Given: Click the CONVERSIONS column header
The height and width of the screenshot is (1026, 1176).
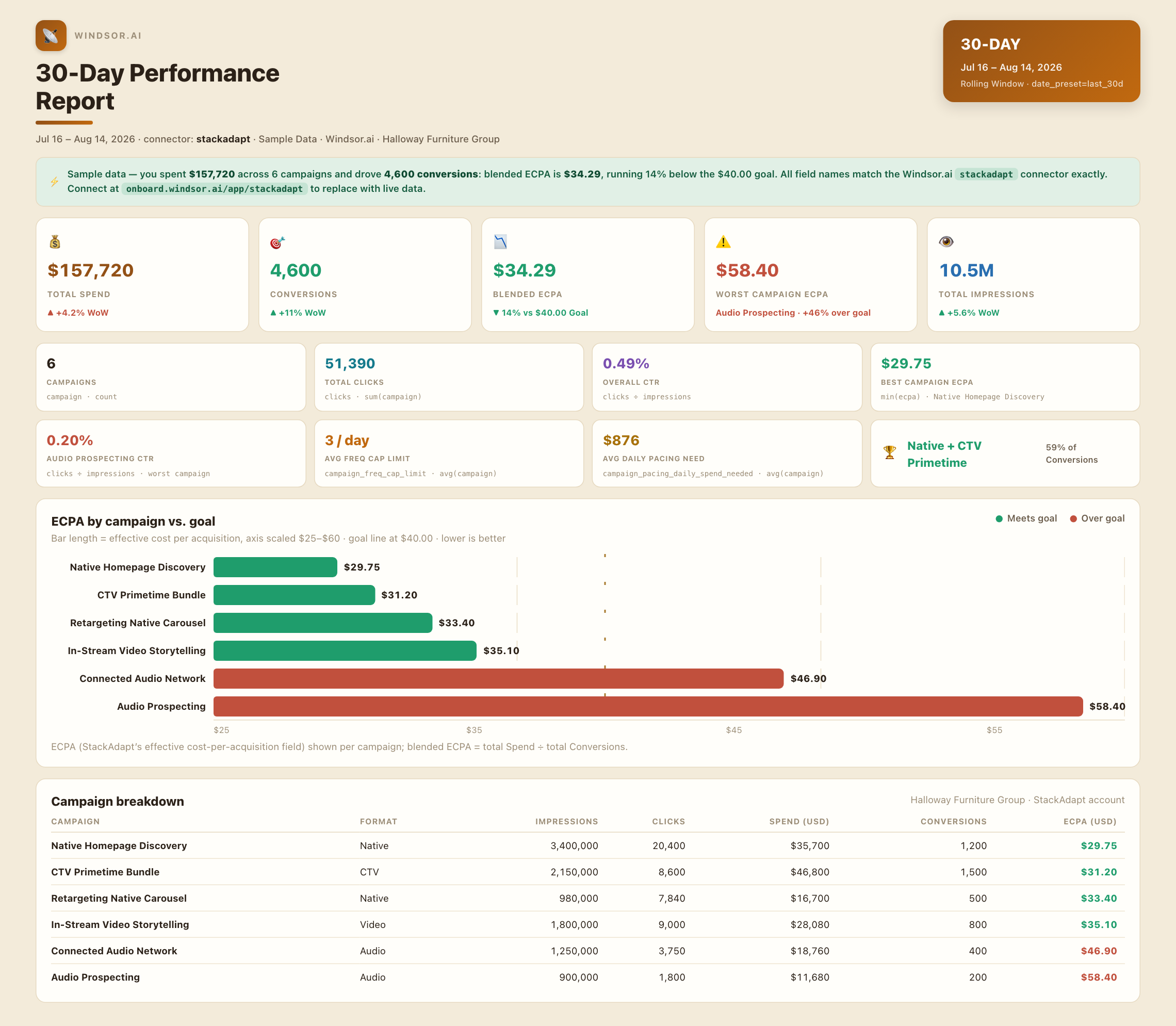Looking at the screenshot, I should [x=954, y=822].
